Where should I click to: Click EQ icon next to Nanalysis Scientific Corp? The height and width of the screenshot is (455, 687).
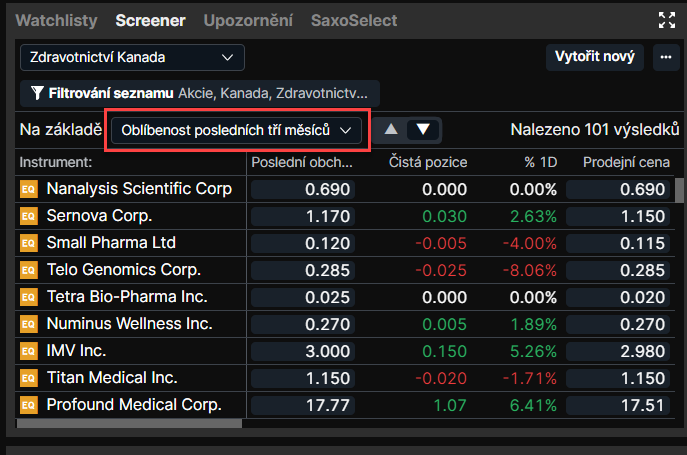tap(29, 189)
